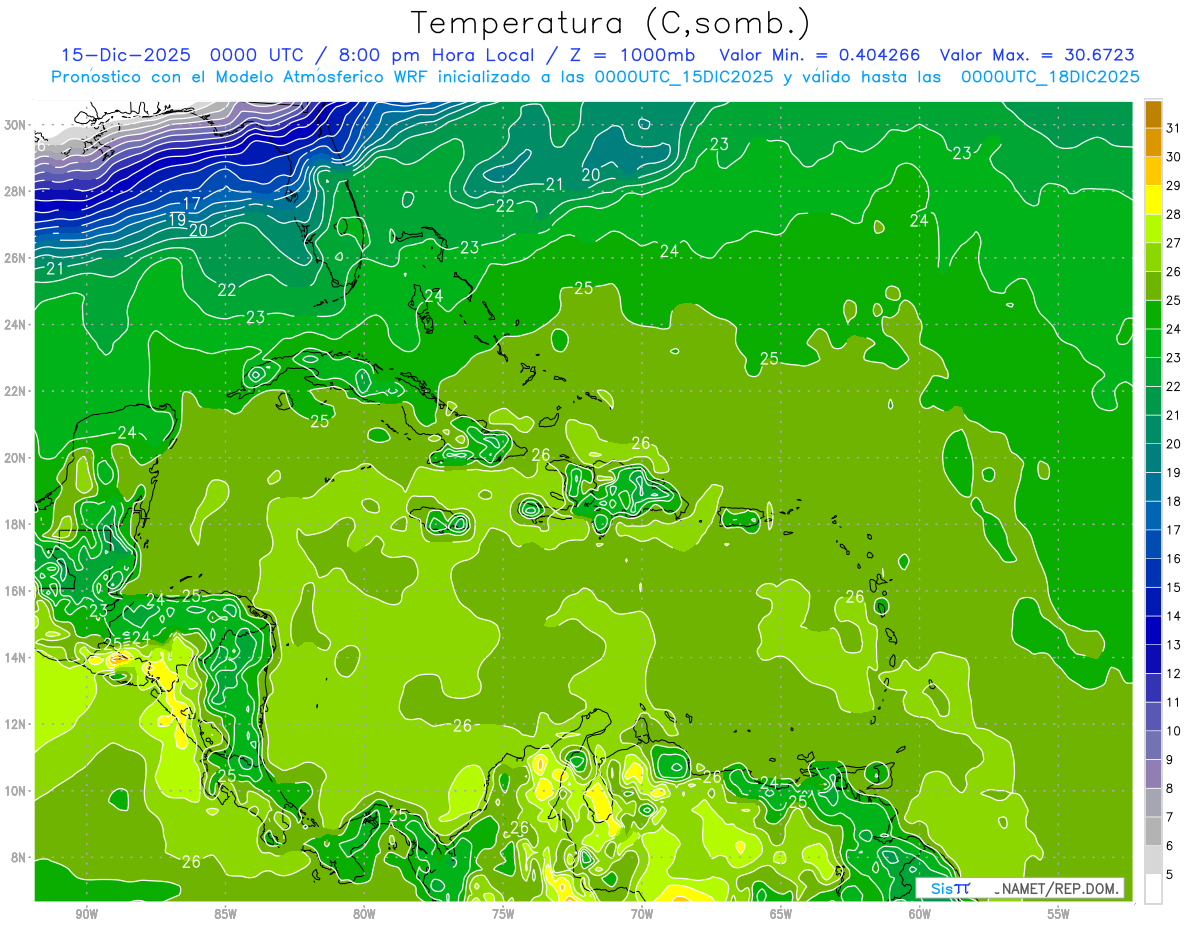1200x927 pixels.
Task: Click the "10N" latitude label
Action: click(x=16, y=791)
